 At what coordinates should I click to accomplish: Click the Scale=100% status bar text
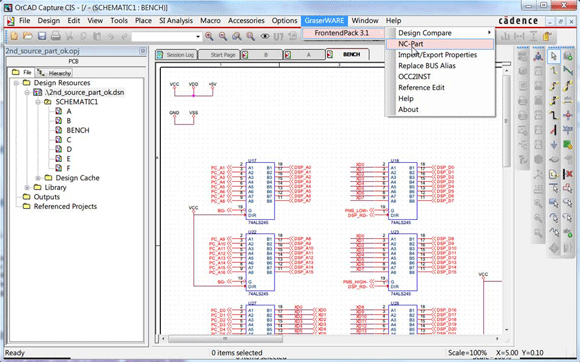tap(467, 353)
